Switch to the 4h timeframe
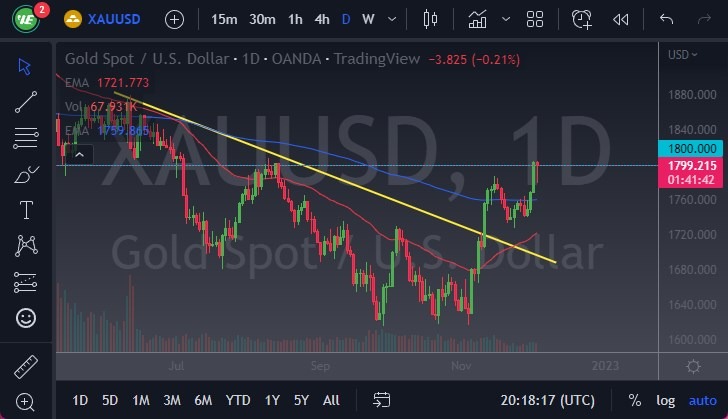728x419 pixels. pos(321,19)
